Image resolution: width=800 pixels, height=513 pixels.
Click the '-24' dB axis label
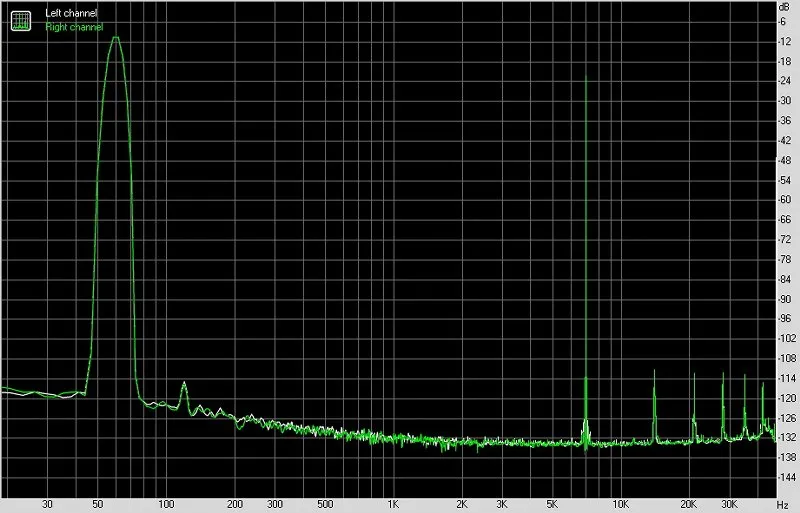coord(785,81)
